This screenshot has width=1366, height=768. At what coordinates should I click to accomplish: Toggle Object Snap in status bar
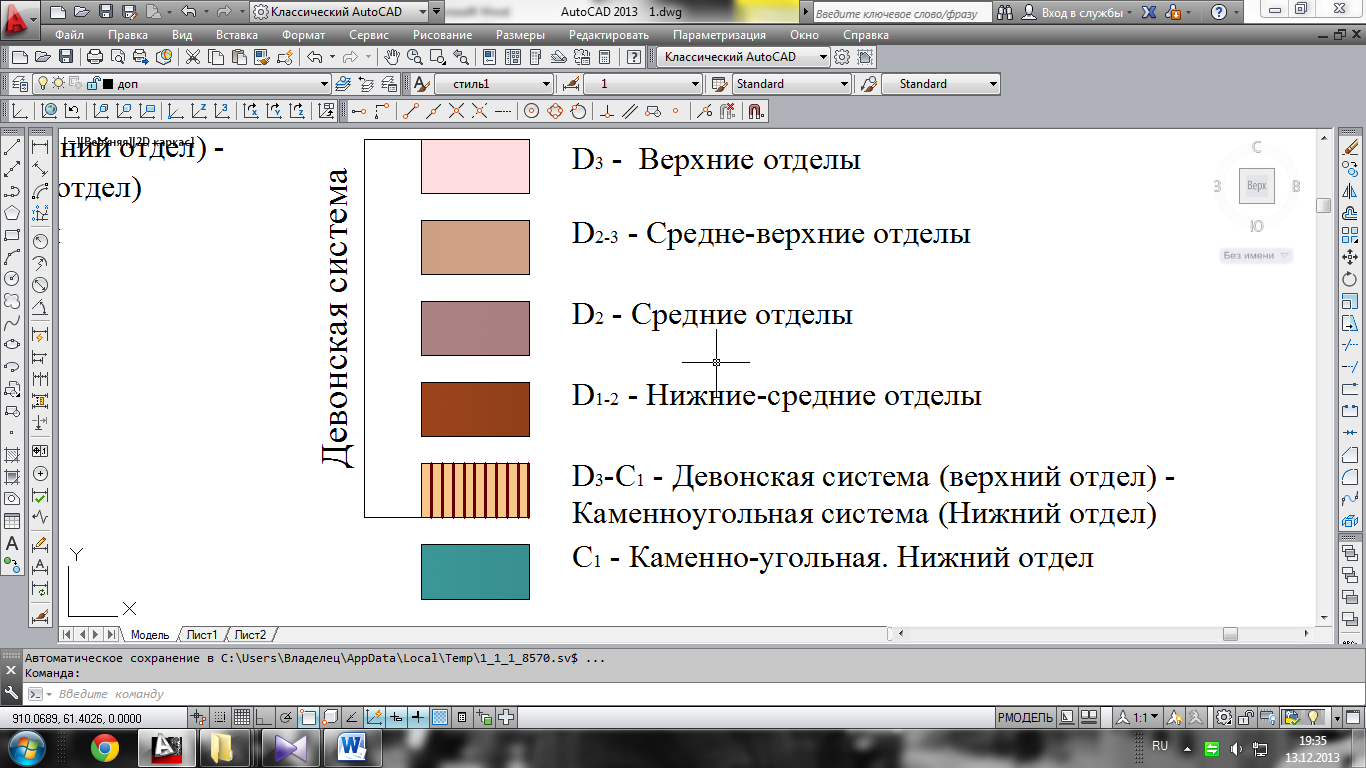[308, 717]
